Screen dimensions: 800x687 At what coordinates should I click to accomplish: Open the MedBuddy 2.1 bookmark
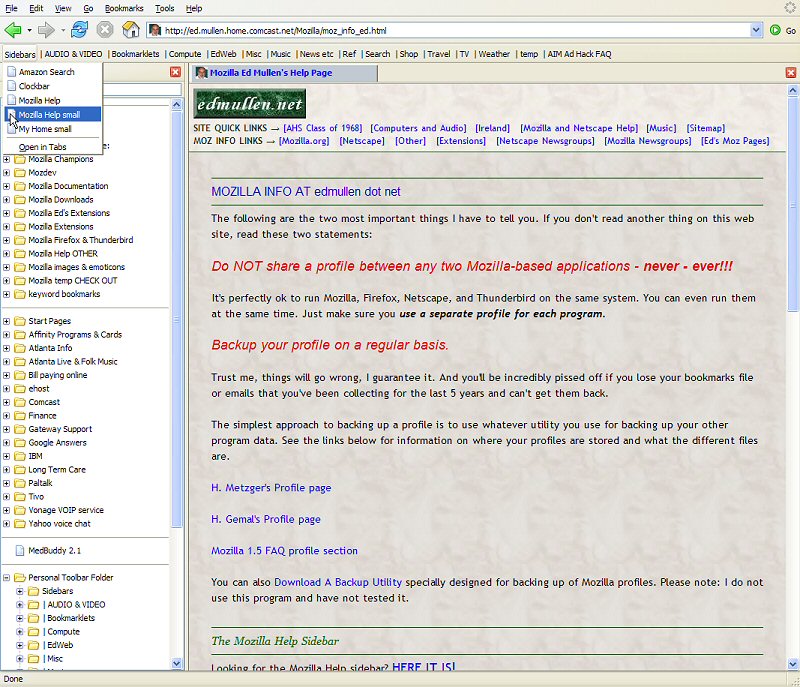coord(55,550)
